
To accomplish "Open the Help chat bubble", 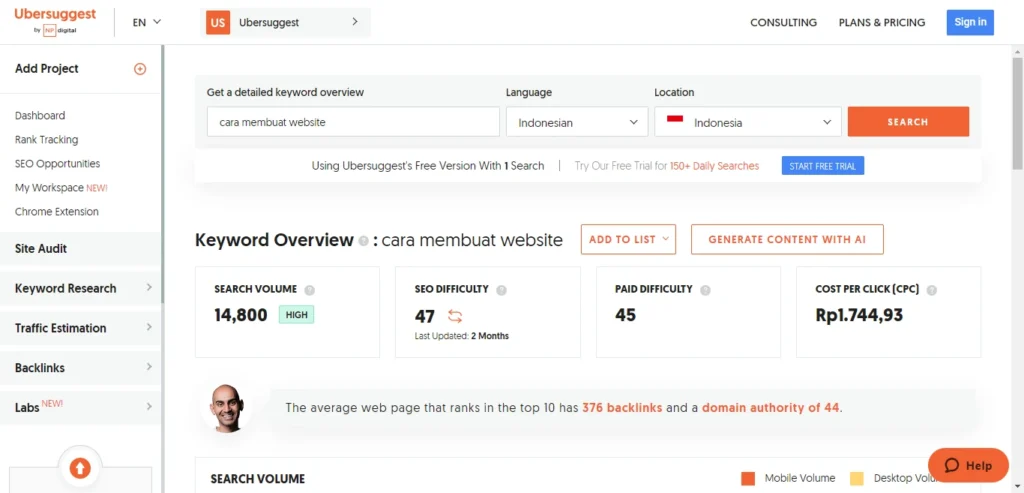I will pyautogui.click(x=968, y=465).
